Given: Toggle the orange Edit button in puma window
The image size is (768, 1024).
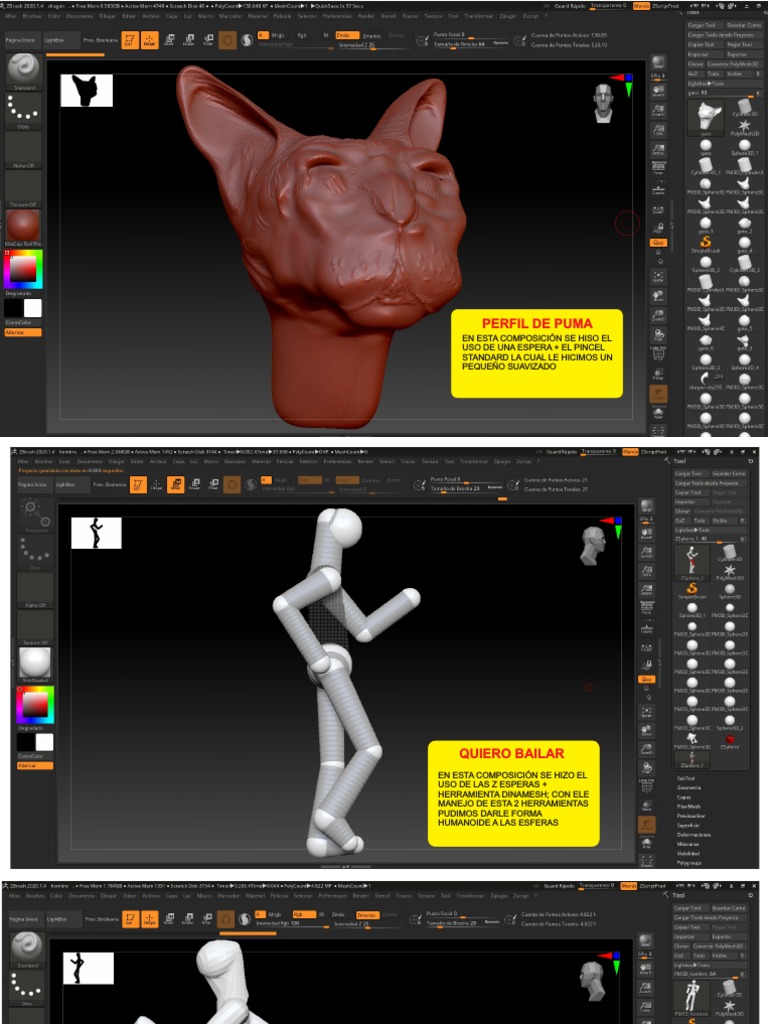Looking at the screenshot, I should 130,40.
